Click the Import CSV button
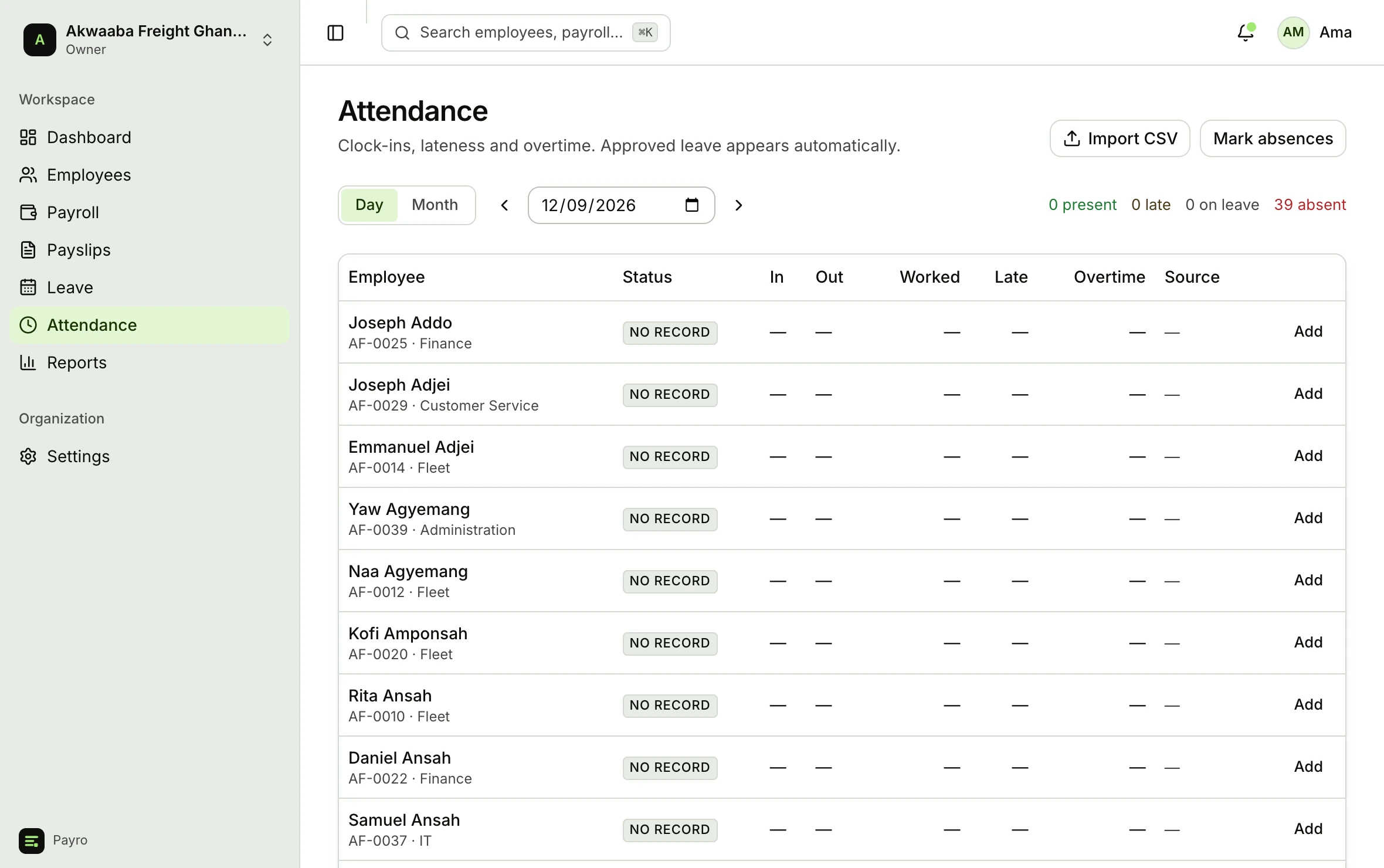Screen dimensions: 1384x868 click(1120, 138)
